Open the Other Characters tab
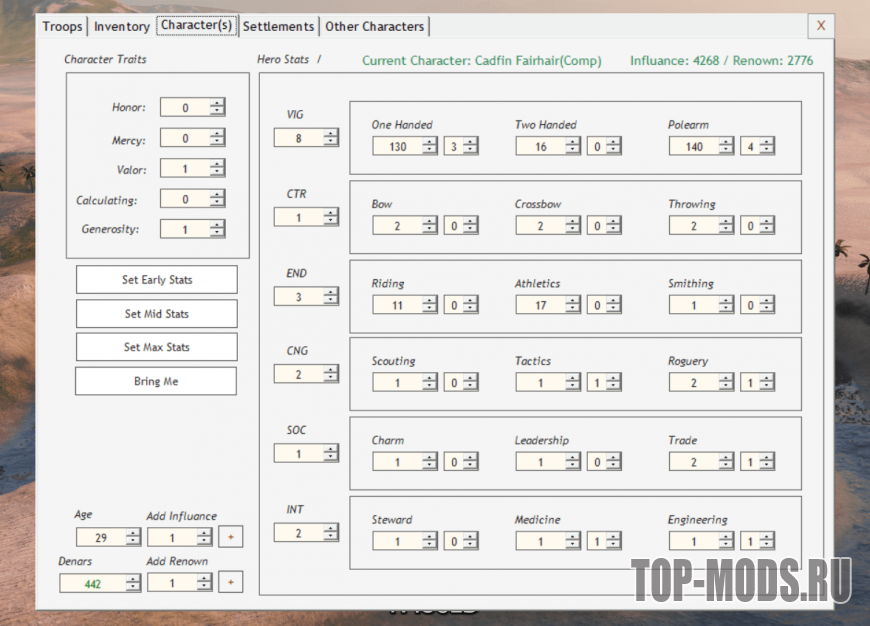This screenshot has width=870, height=626. tap(375, 26)
